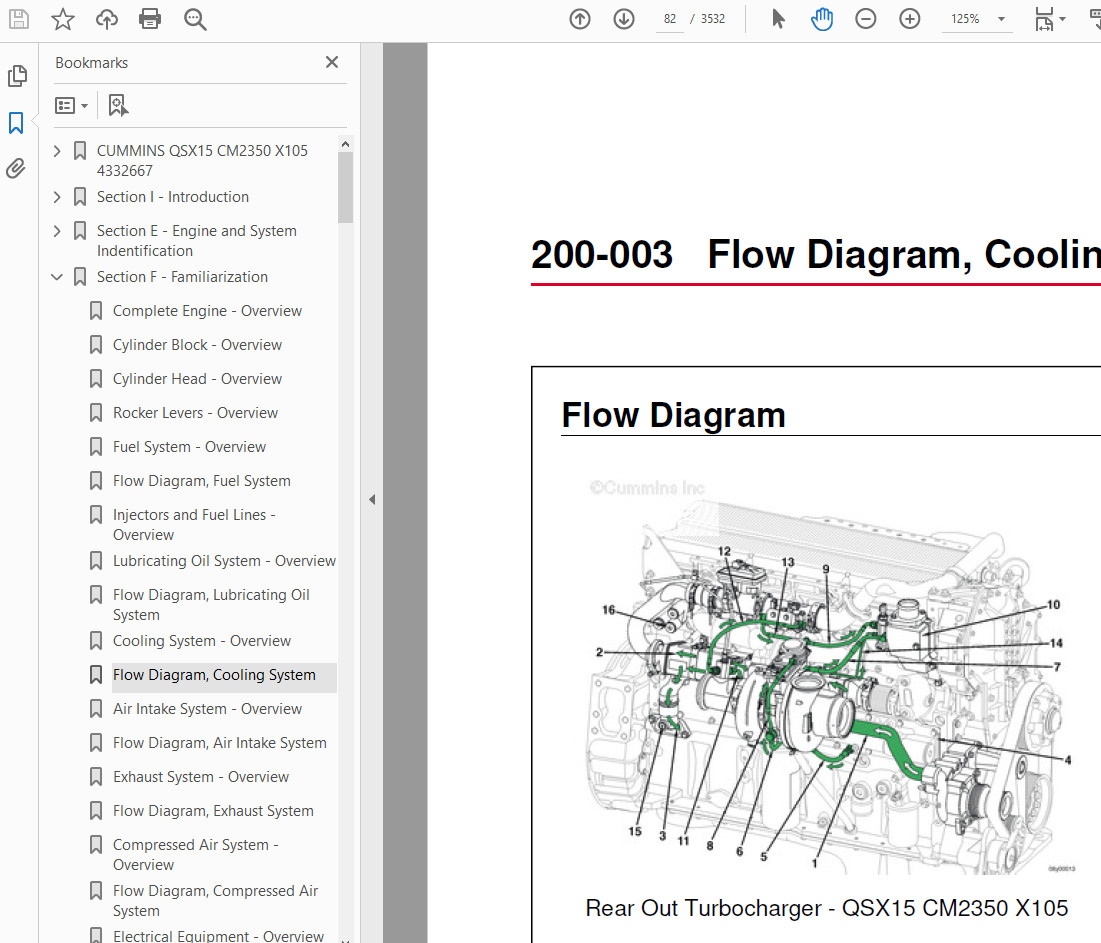Screen dimensions: 1101x943
Task: Expand Section I - Introduction
Action: 58,197
